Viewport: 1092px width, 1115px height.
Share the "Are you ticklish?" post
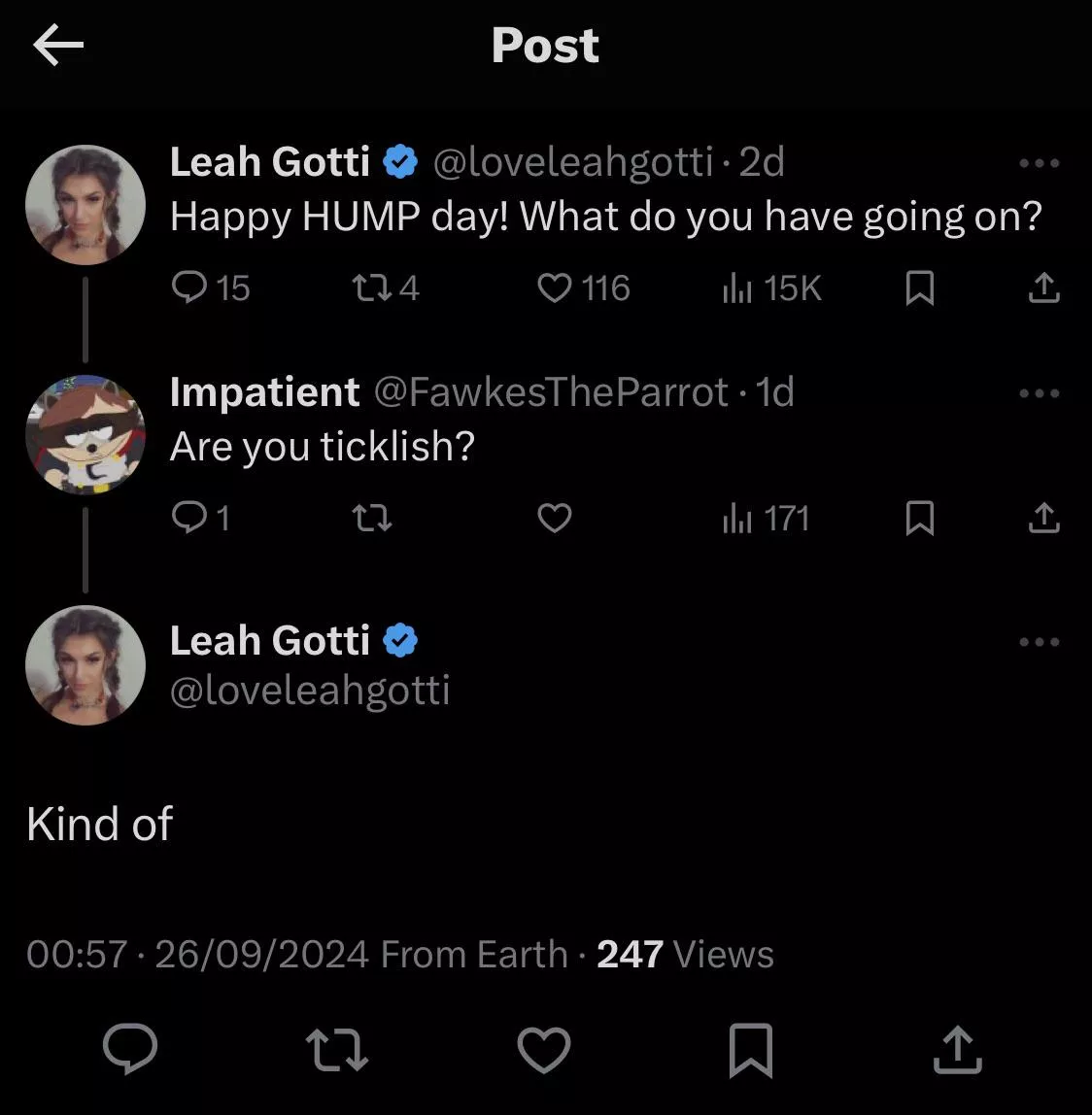point(1043,519)
